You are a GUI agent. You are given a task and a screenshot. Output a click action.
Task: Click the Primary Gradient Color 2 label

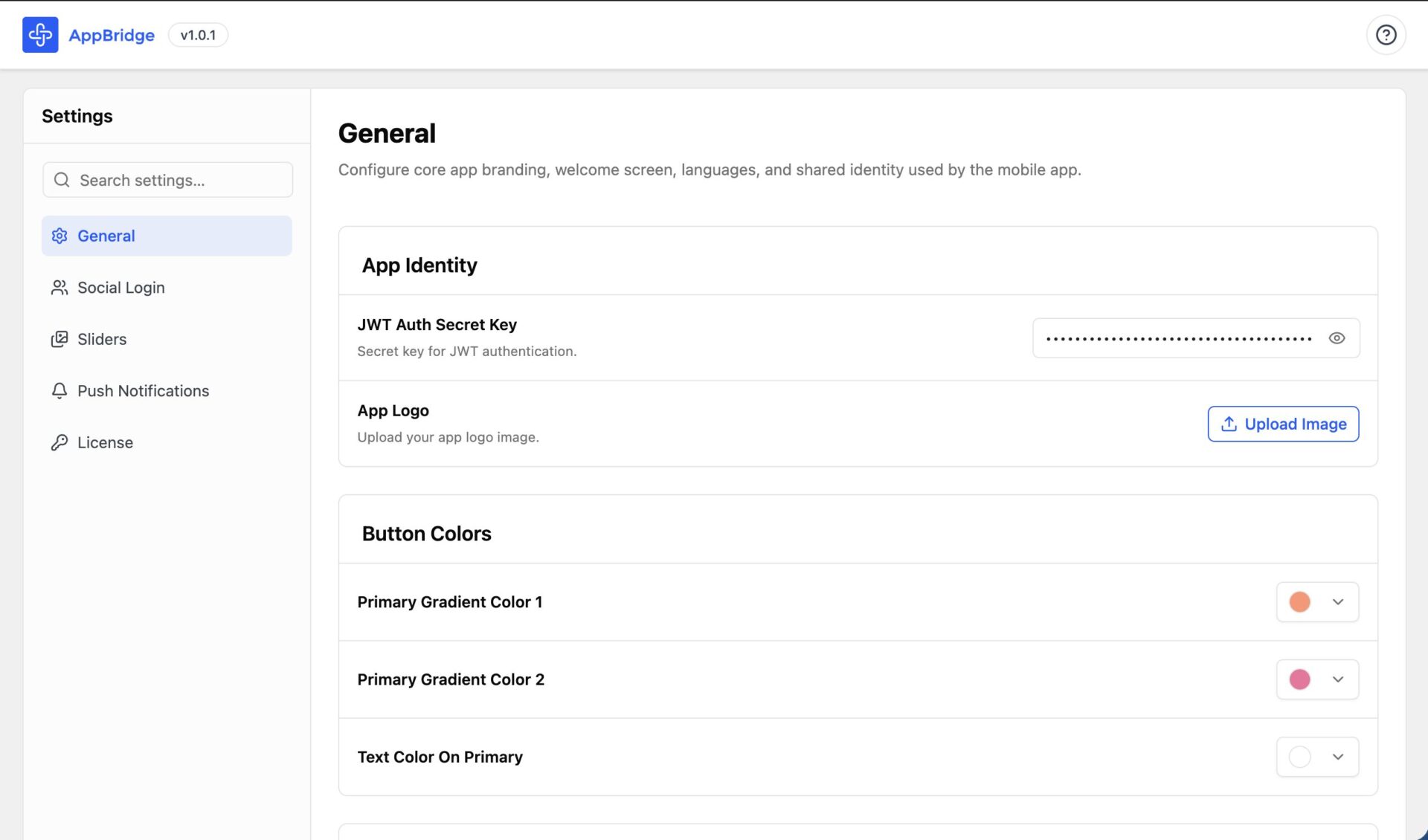(x=451, y=679)
